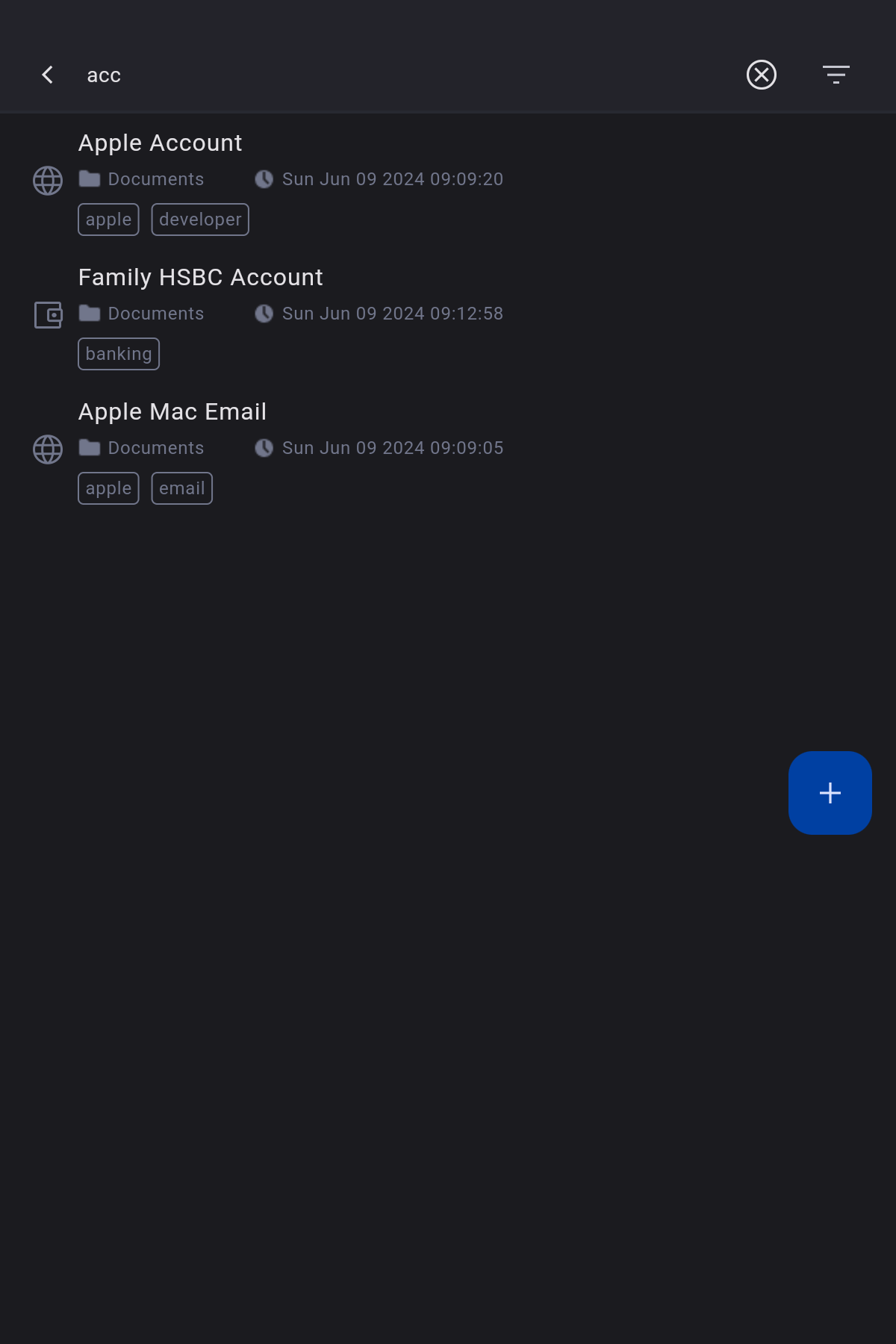
Task: Select the banking tag chip
Action: (119, 354)
